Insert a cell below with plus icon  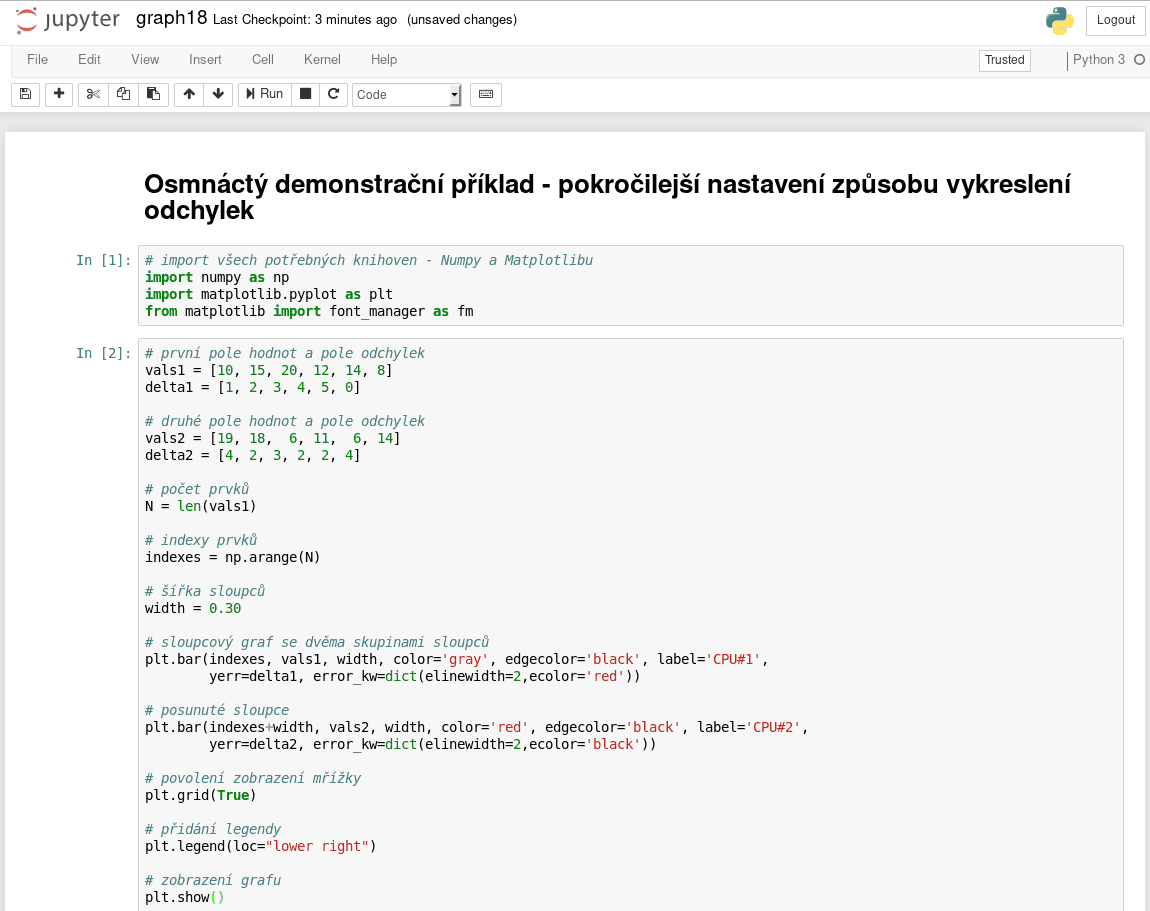(x=59, y=94)
